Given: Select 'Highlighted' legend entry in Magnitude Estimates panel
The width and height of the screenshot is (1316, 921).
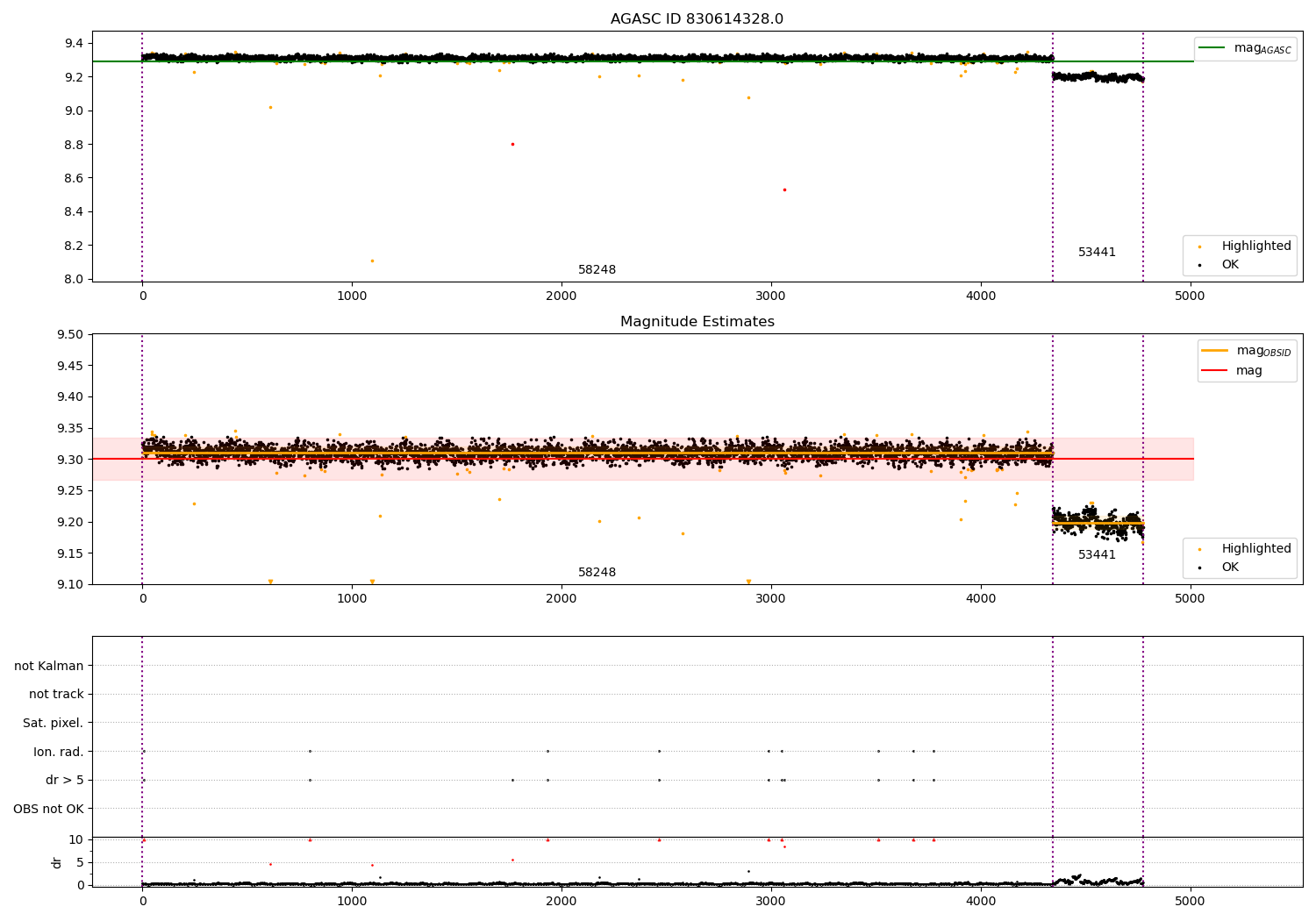Looking at the screenshot, I should [x=1256, y=549].
